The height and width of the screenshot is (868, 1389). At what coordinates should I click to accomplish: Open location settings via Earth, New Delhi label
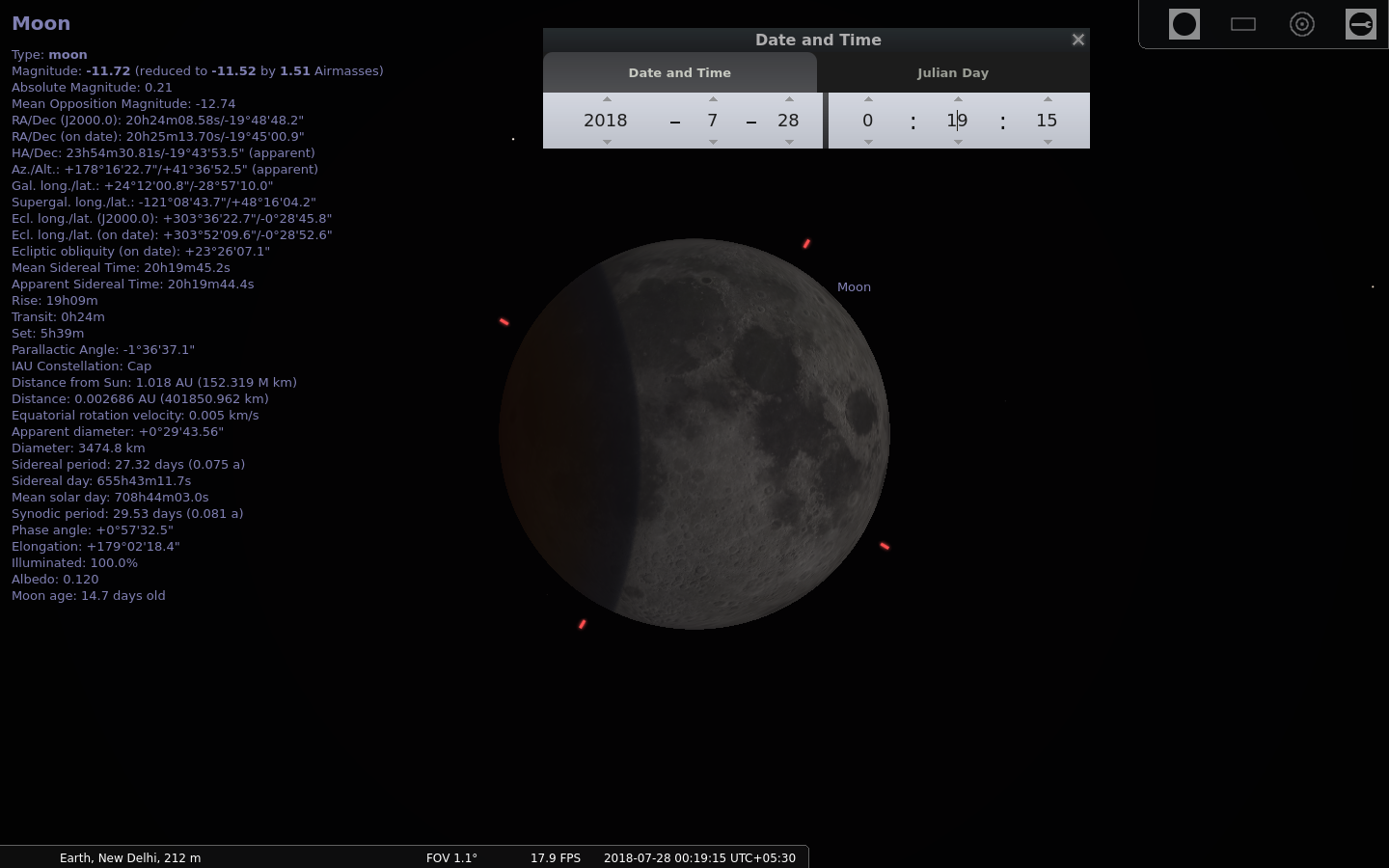click(x=130, y=857)
